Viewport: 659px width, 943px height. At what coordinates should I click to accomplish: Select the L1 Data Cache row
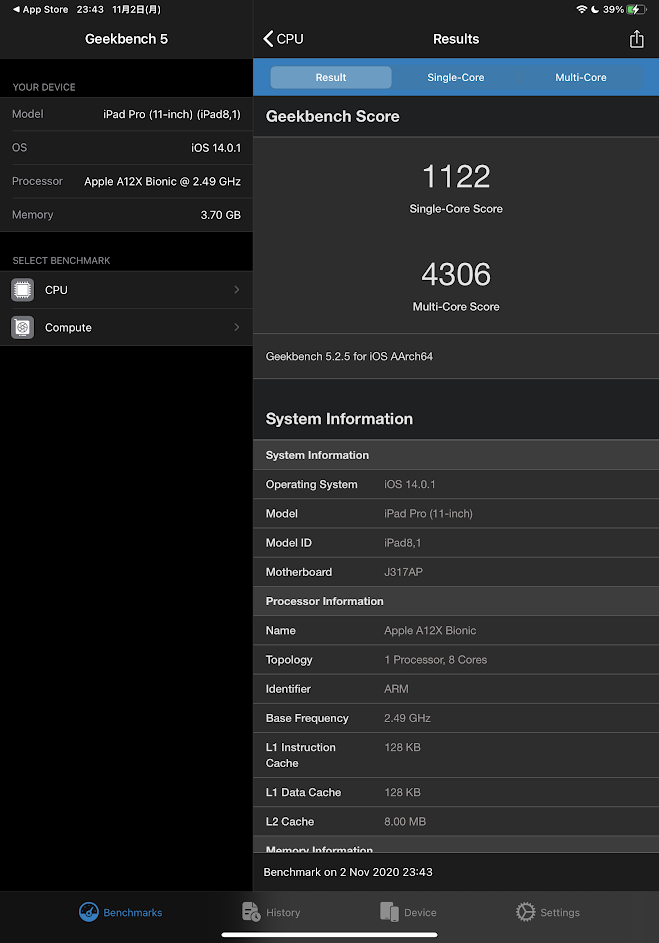point(456,792)
